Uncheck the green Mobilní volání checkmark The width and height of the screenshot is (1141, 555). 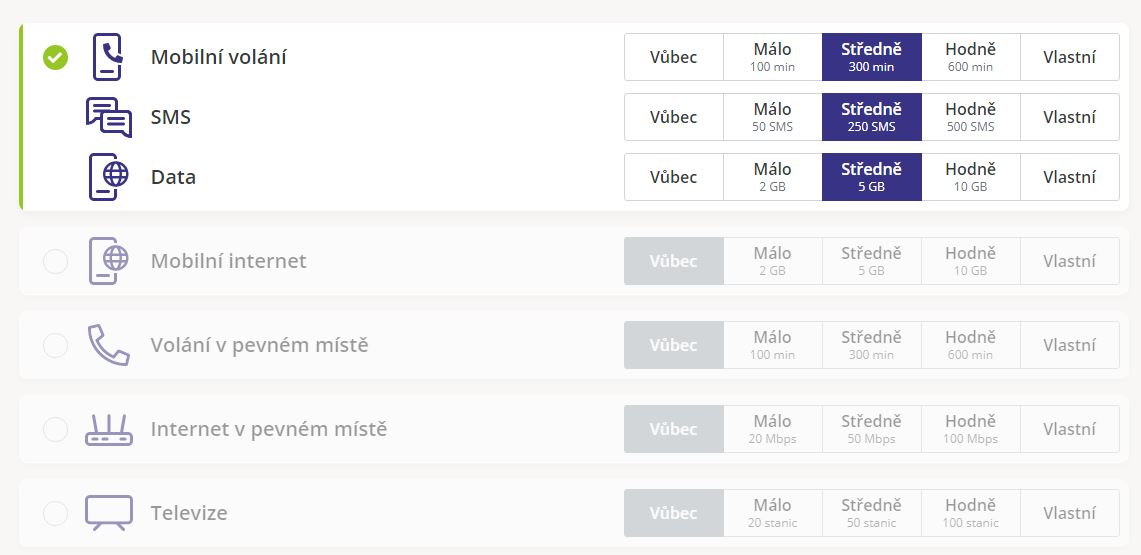(x=55, y=57)
